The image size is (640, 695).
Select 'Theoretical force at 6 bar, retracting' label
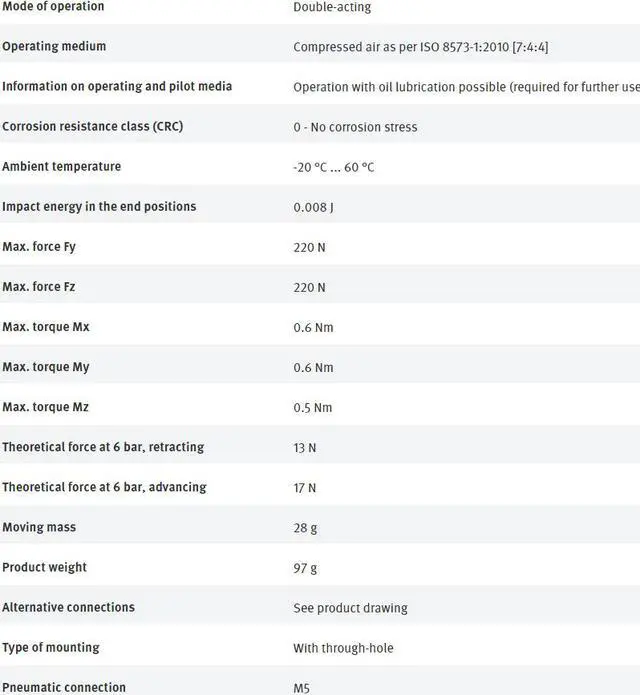click(104, 447)
